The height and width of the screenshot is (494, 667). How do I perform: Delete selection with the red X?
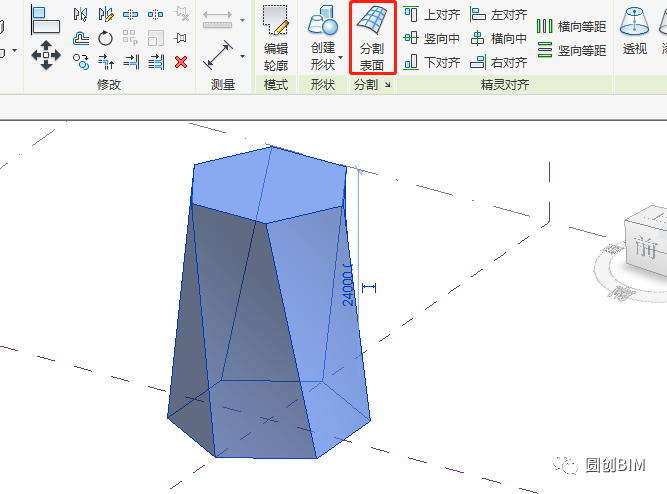coord(181,62)
